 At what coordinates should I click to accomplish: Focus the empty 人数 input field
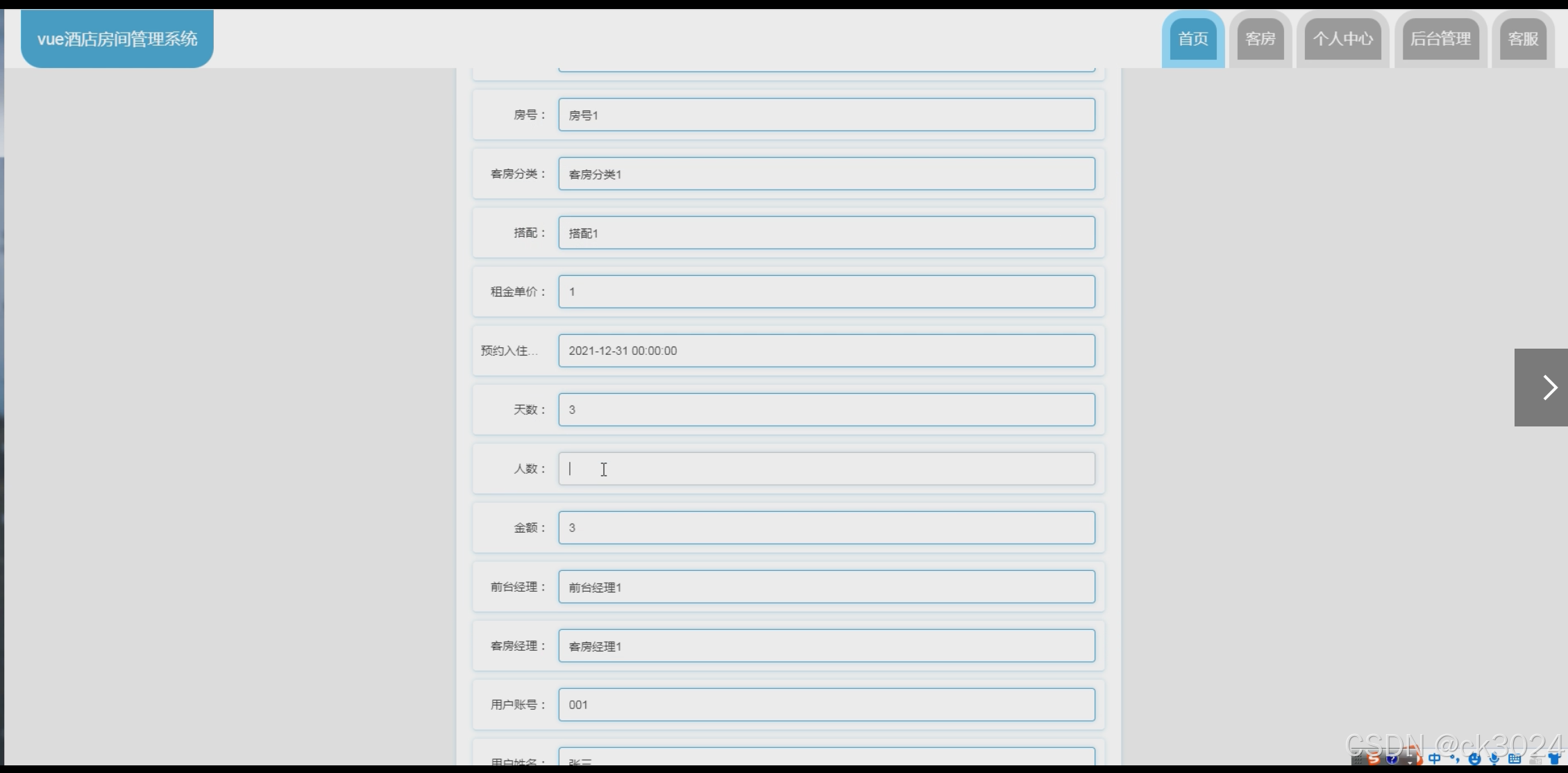[x=826, y=469]
